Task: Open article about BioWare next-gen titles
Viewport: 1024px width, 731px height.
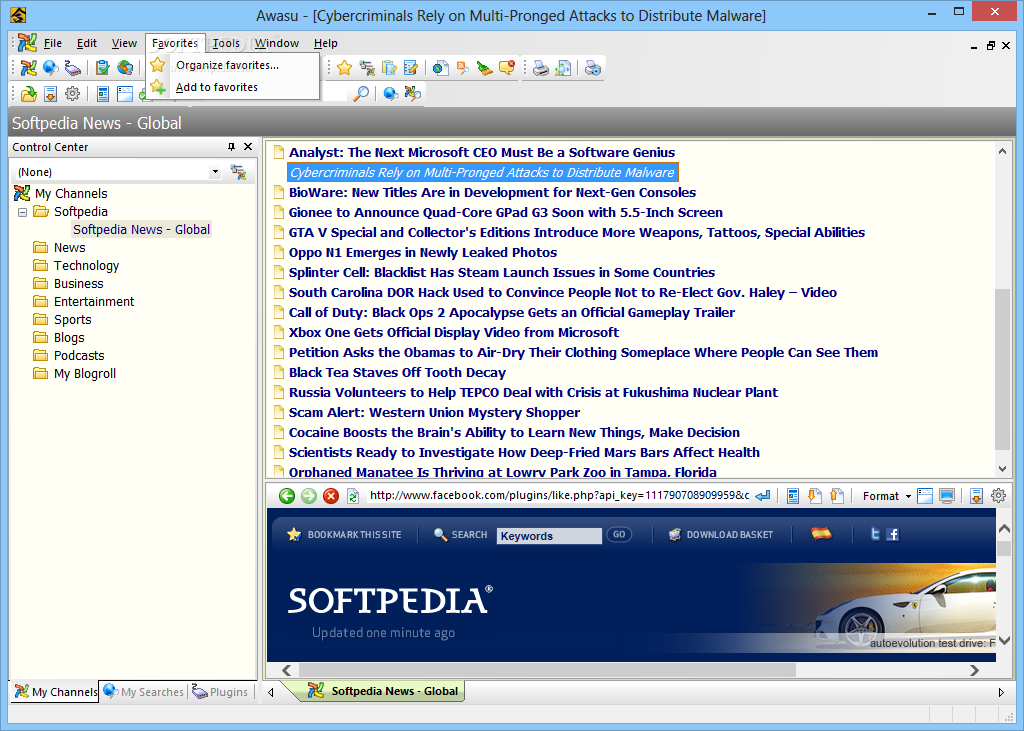Action: (492, 192)
